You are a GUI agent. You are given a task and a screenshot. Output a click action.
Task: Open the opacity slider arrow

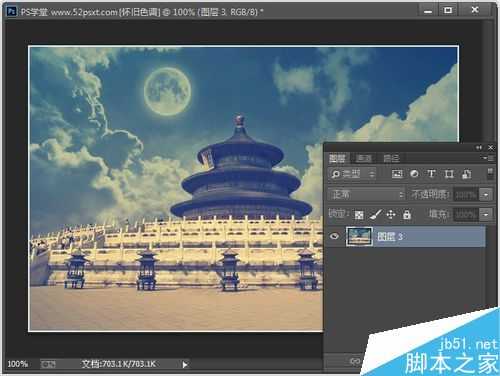point(486,194)
